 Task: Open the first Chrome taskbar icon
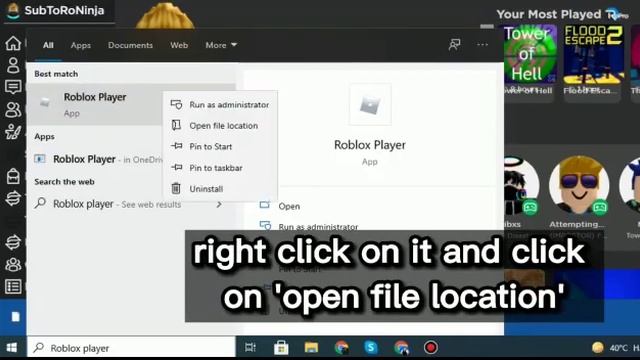pyautogui.click(x=341, y=348)
